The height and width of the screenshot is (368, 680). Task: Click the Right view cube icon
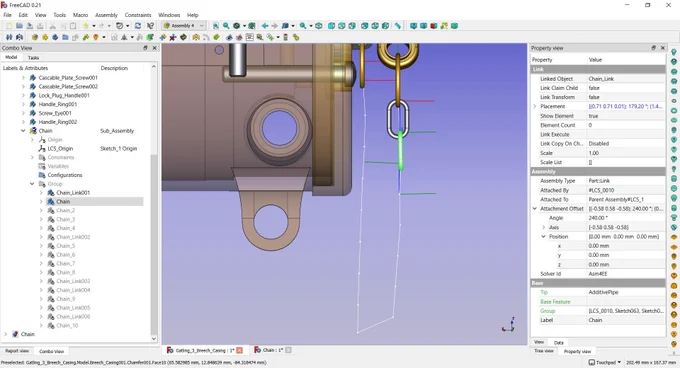point(352,26)
